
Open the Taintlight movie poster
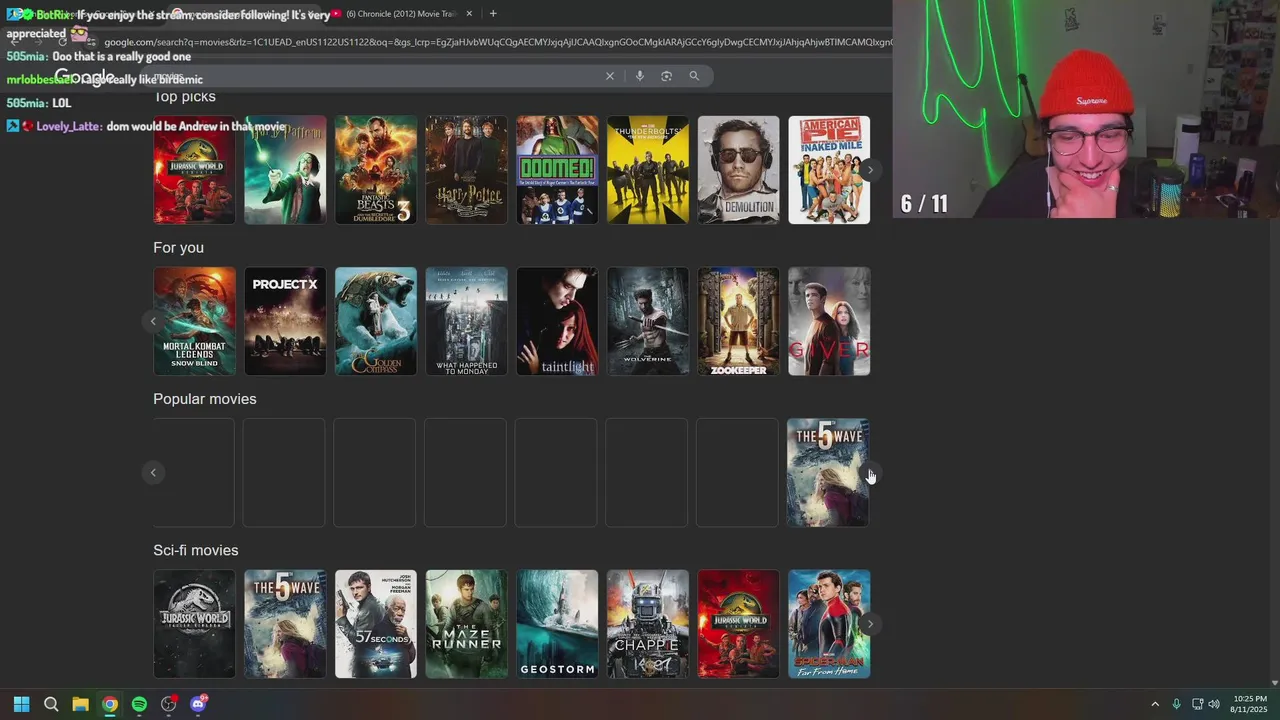click(557, 321)
